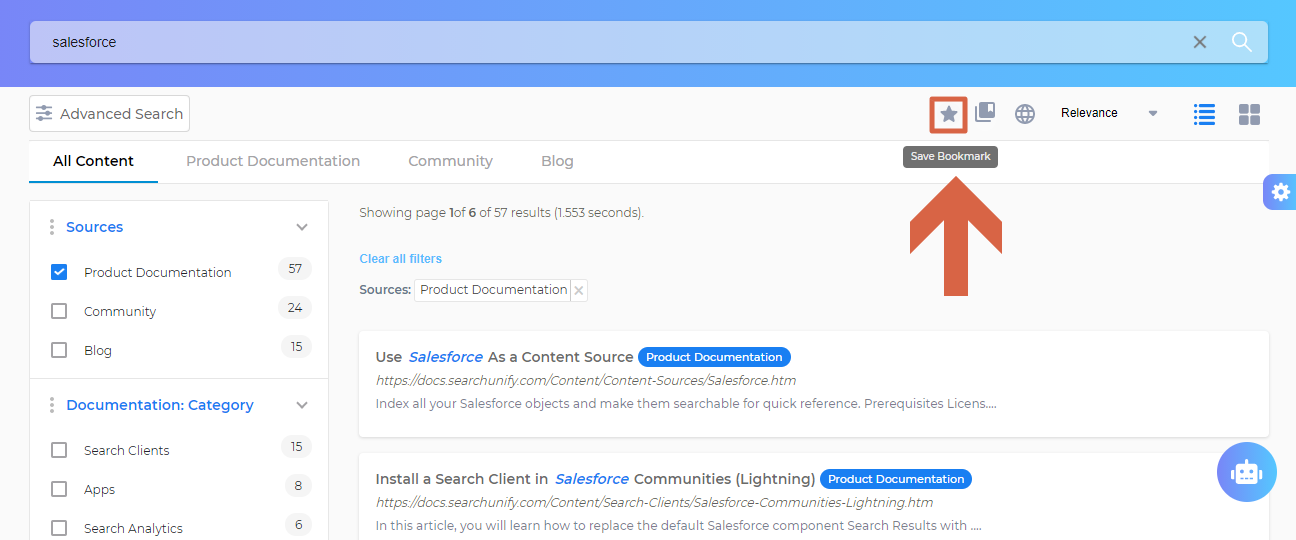Check the Search Clients category filter

(x=59, y=450)
